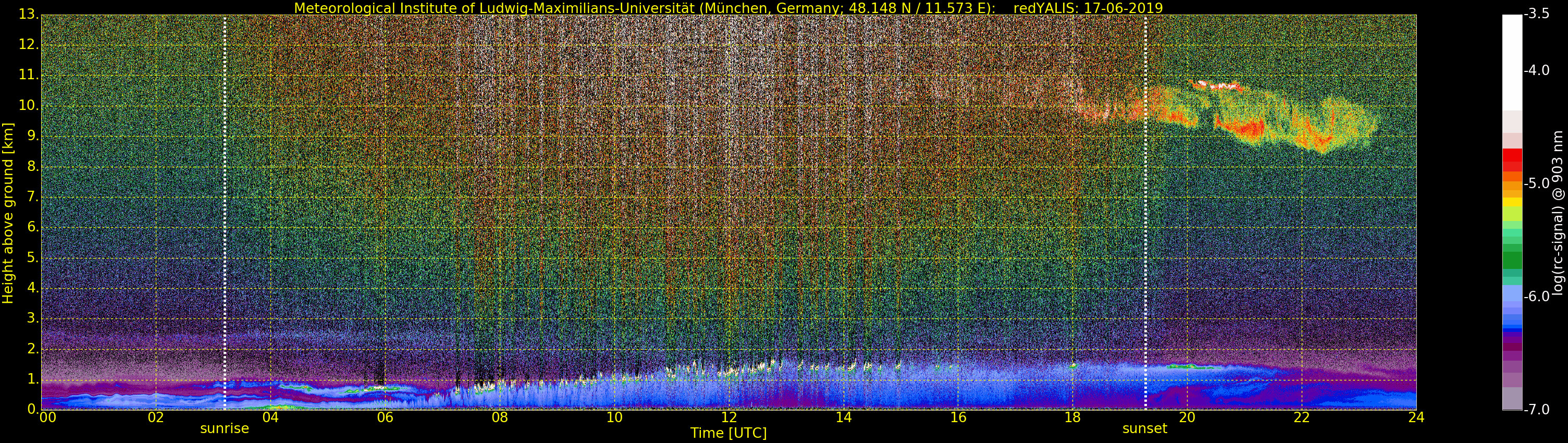
Task: Click the height tick label '5.'
Action: (33, 257)
